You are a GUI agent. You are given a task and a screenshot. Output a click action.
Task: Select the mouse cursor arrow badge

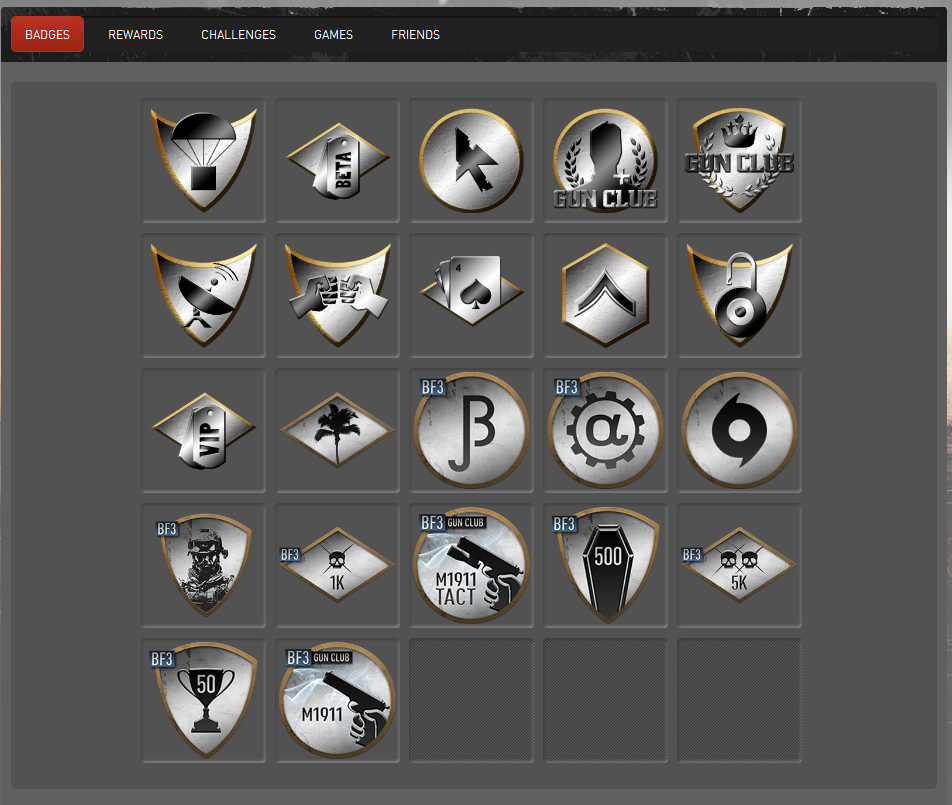click(472, 161)
